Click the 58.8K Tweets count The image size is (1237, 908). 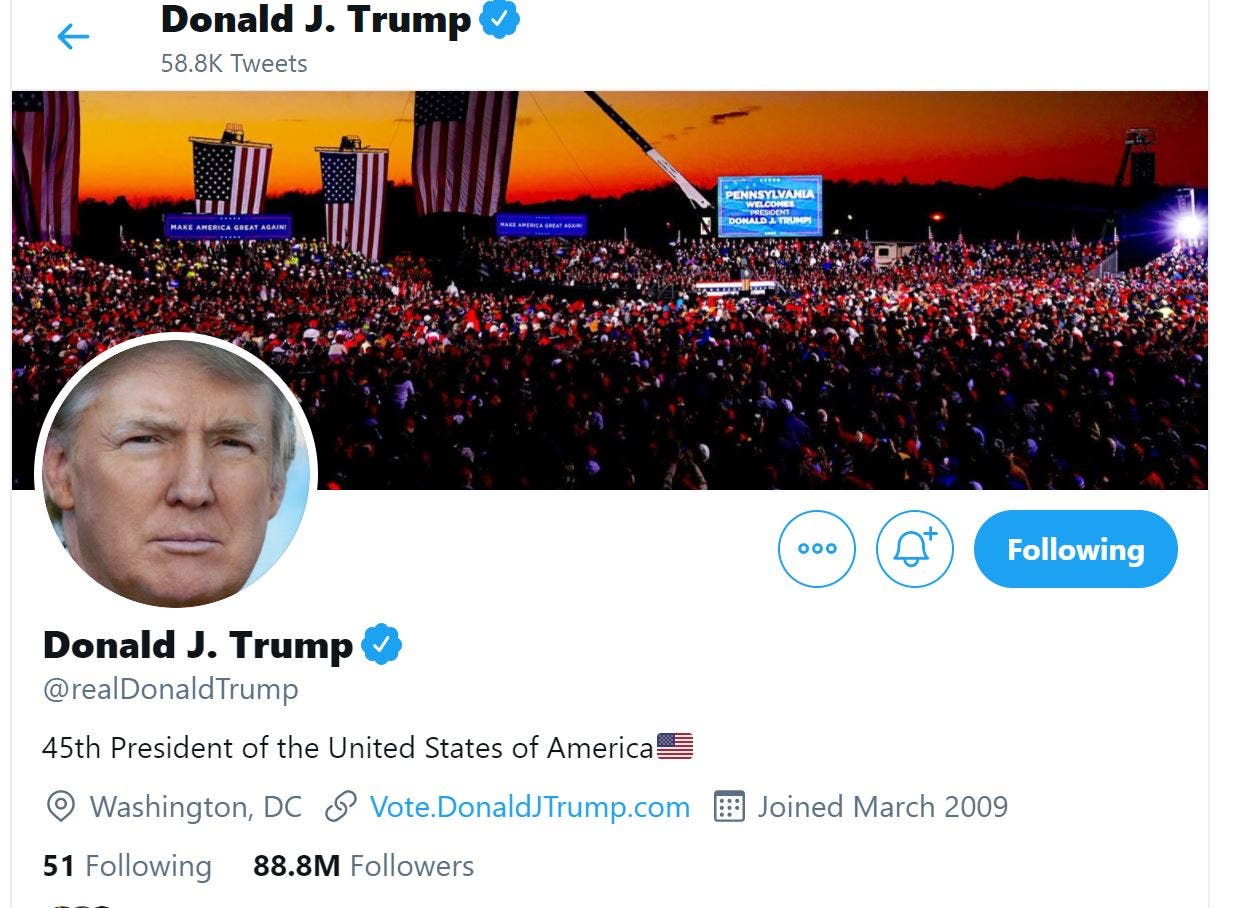pos(234,63)
